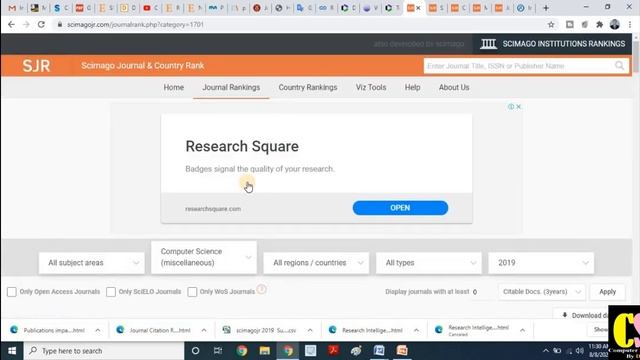
Task: Open Task View in taskbar
Action: click(x=218, y=351)
